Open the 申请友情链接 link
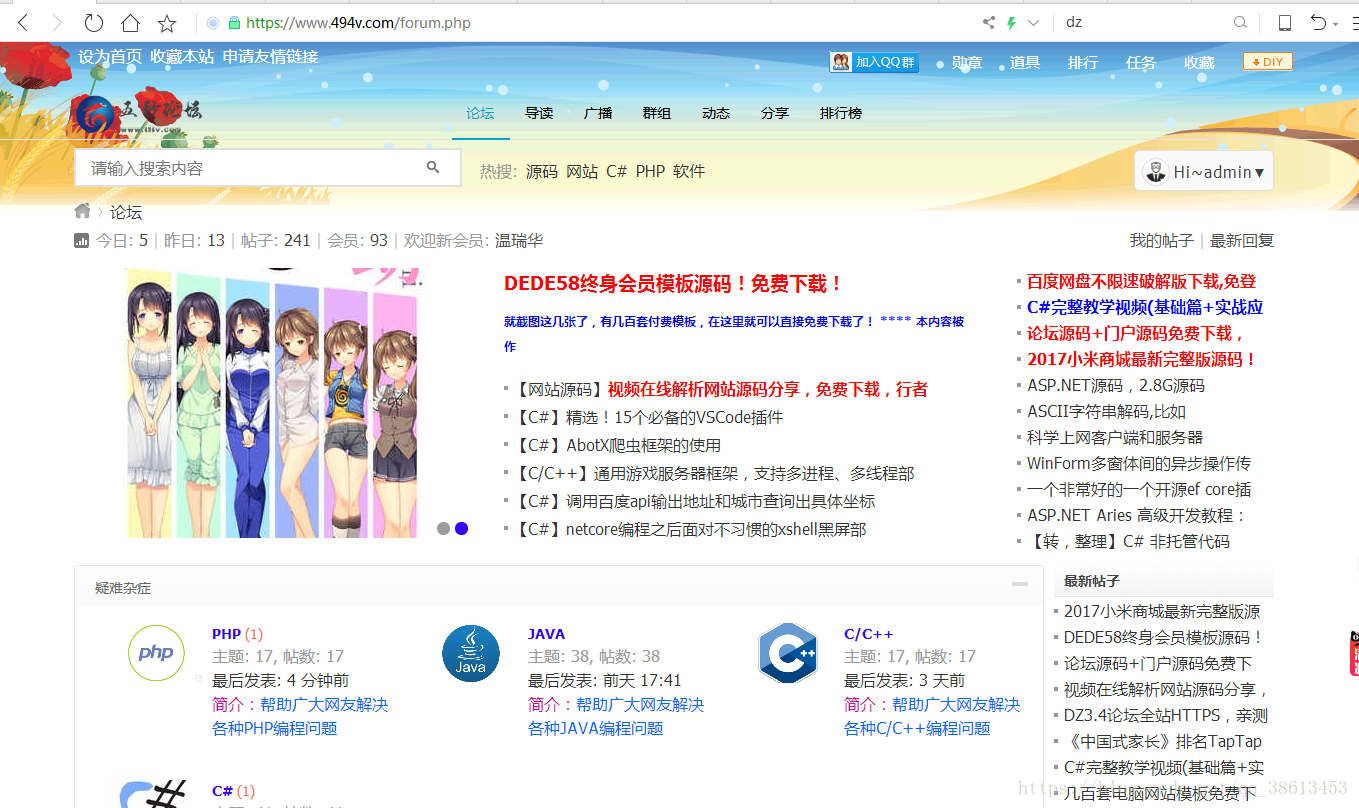 pyautogui.click(x=270, y=57)
